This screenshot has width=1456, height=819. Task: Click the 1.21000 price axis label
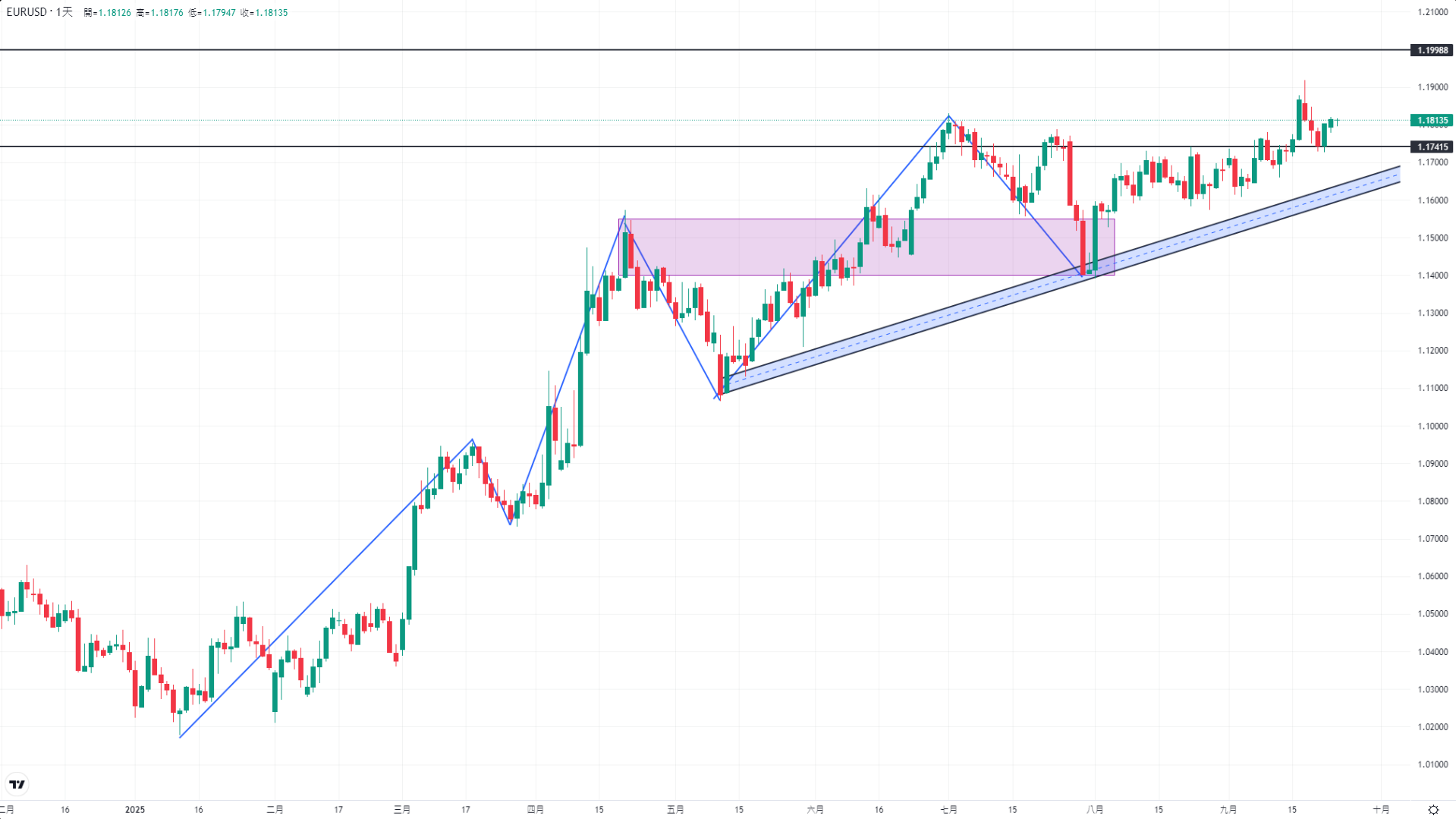1432,12
